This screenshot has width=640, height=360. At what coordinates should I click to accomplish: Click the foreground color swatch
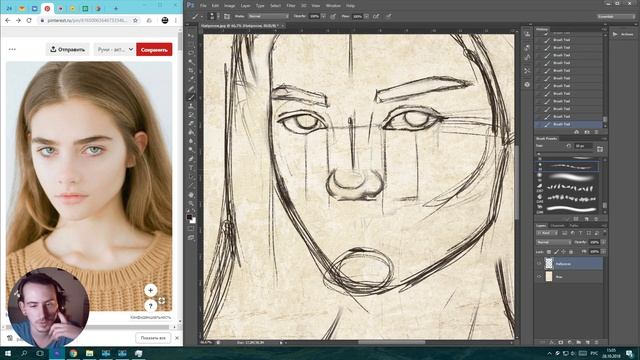pos(189,218)
